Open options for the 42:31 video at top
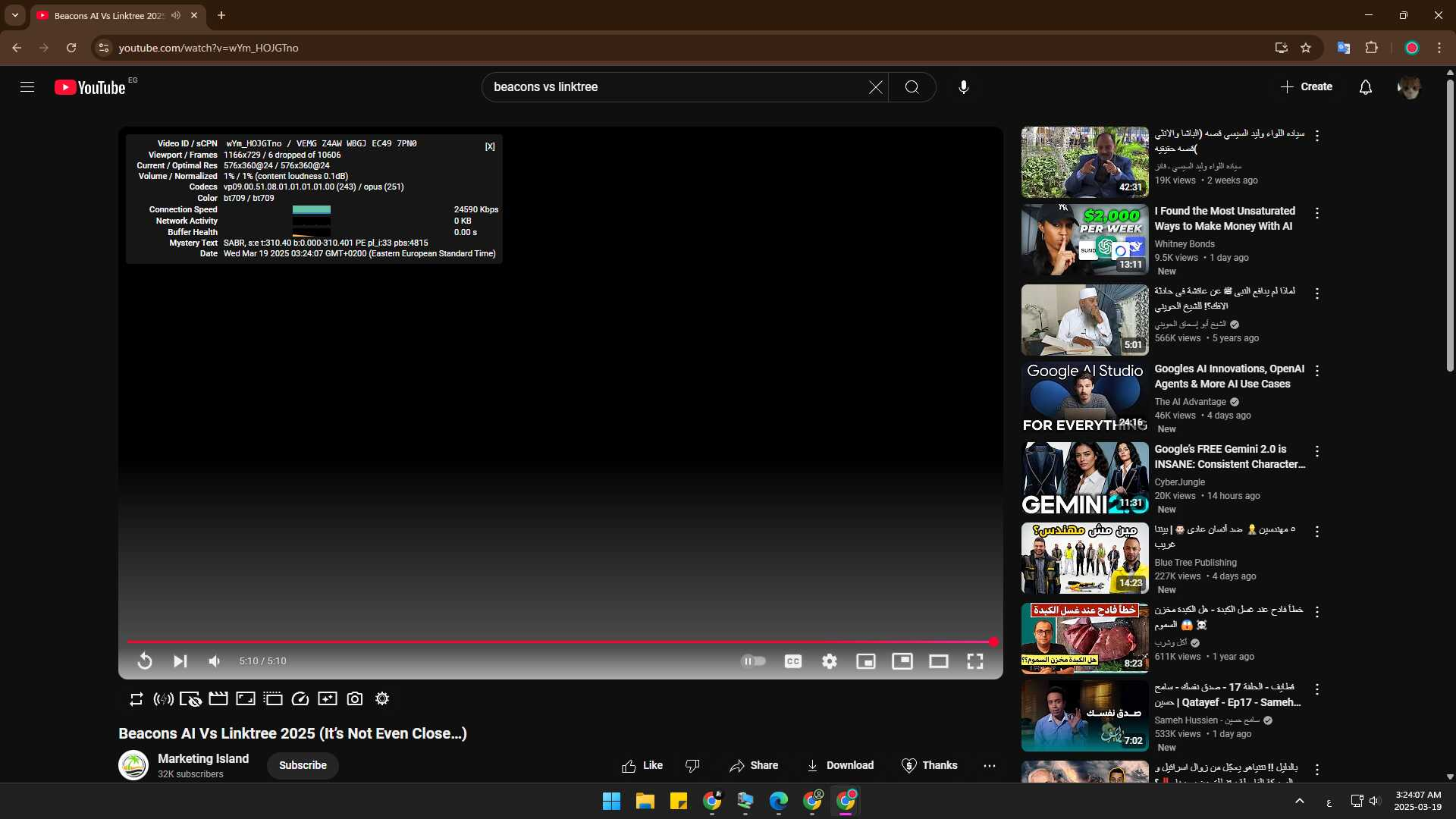 tap(1317, 136)
